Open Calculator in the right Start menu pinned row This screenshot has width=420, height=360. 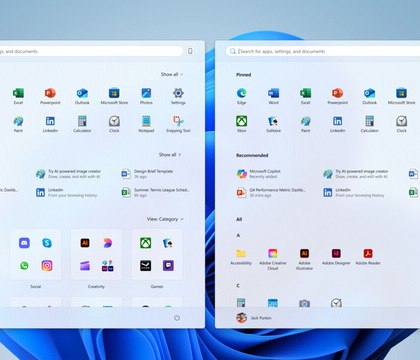[369, 124]
